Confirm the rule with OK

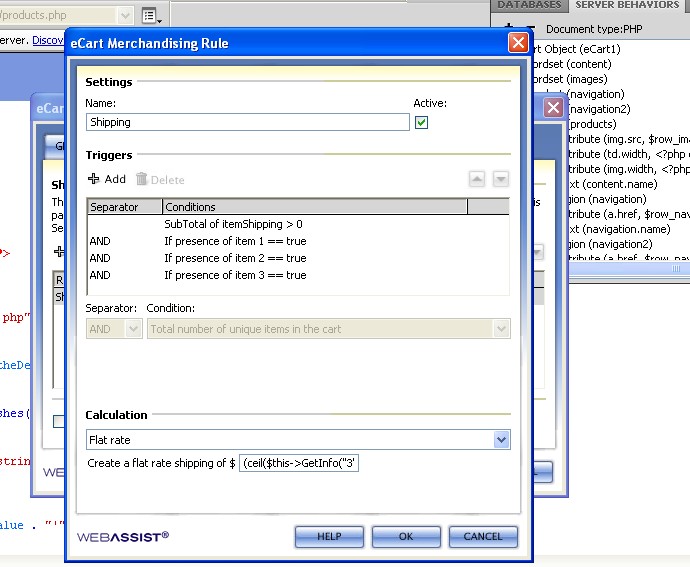click(x=406, y=537)
